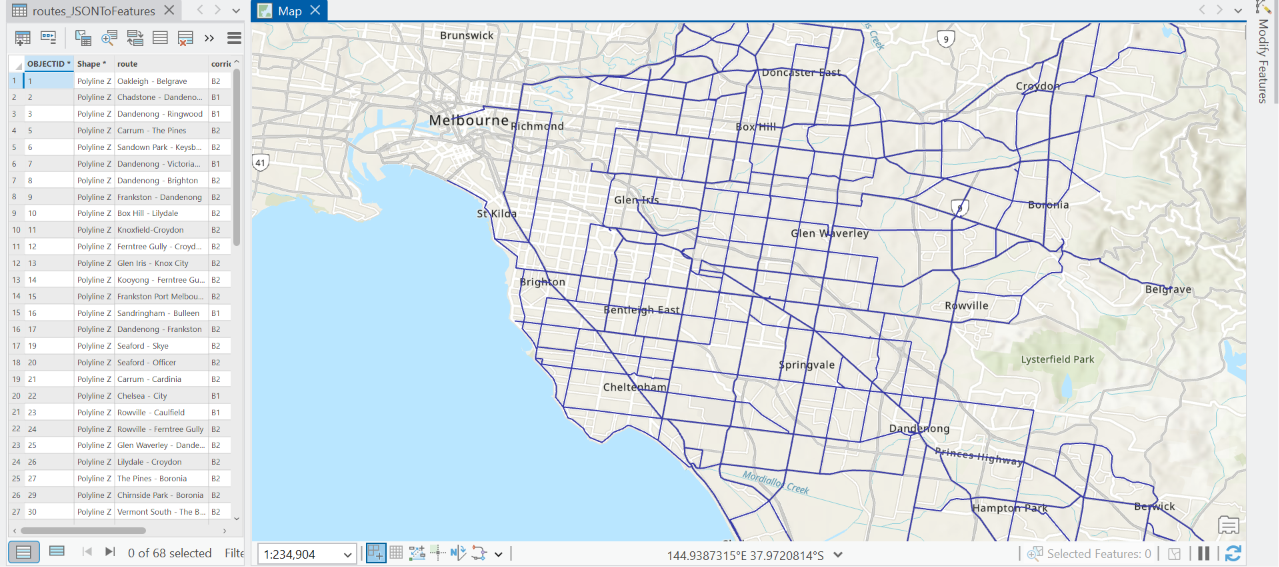Click the coordinates readout 144.9387315°E
This screenshot has width=1279, height=567.
(746, 554)
